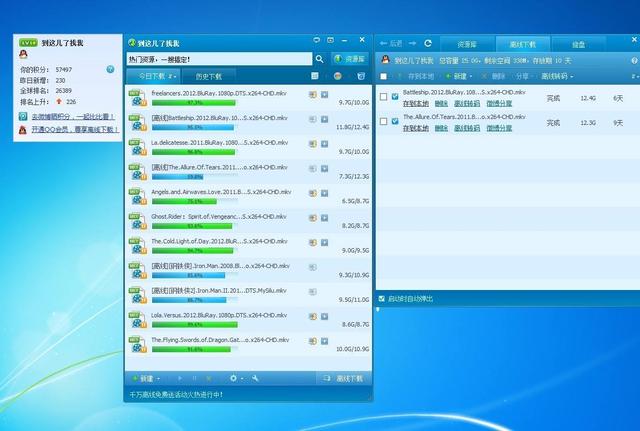Click 离线转码 link under Battleship.2012
640x431 pixels.
(x=467, y=104)
